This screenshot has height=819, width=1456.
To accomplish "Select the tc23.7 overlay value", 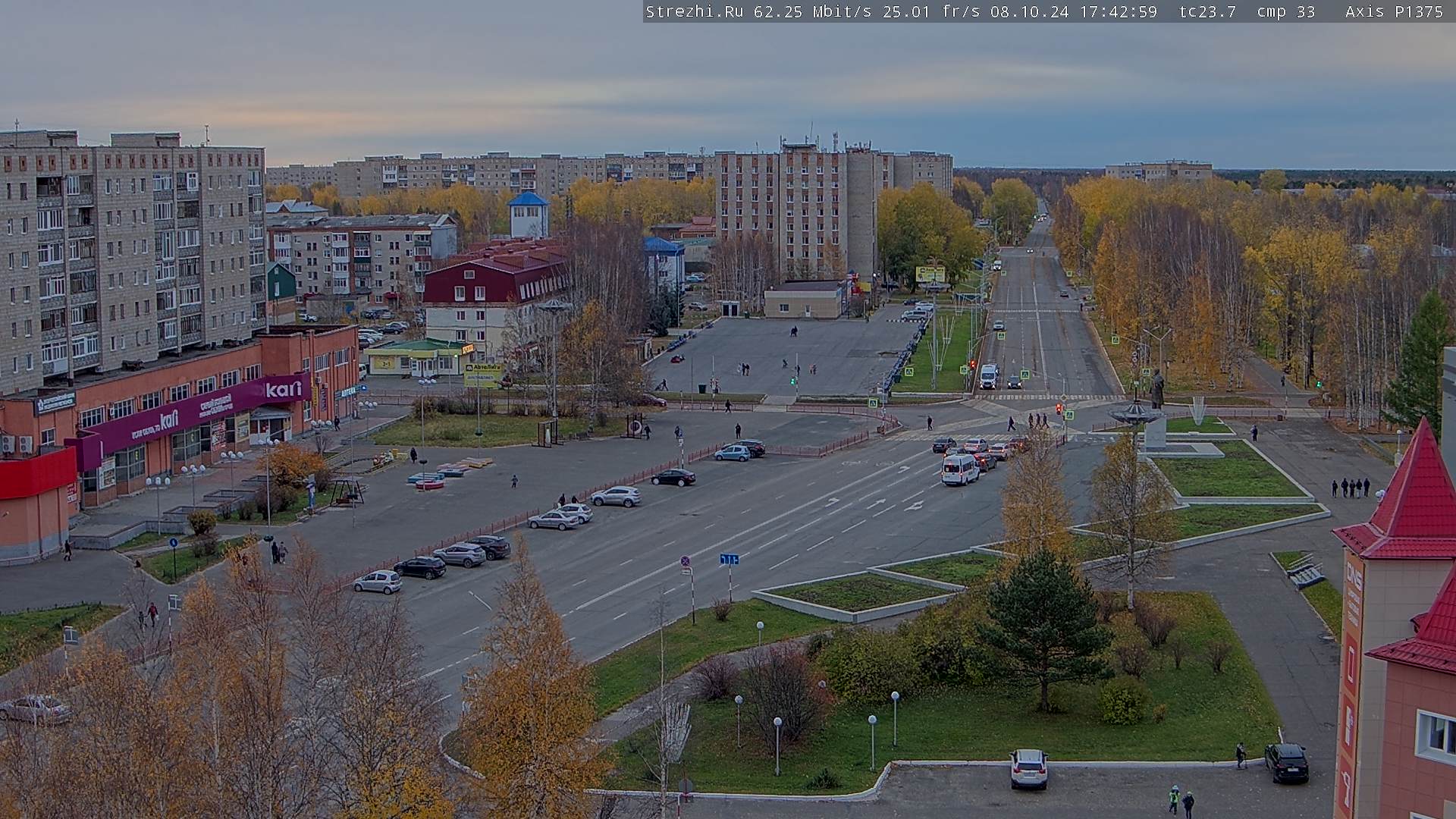I will (1208, 11).
